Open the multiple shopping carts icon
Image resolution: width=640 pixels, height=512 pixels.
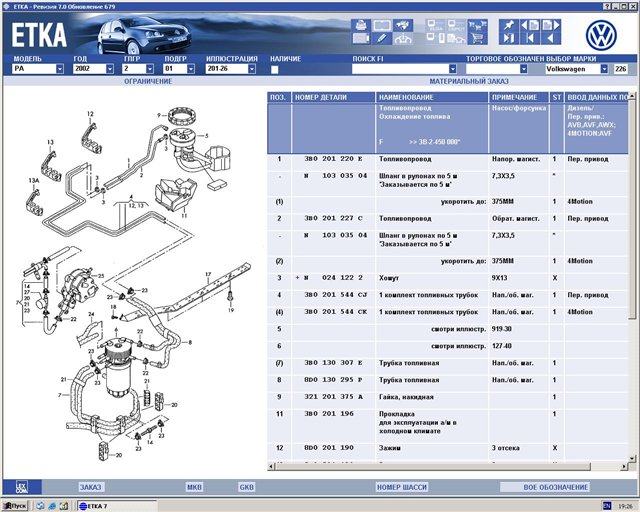click(x=478, y=25)
